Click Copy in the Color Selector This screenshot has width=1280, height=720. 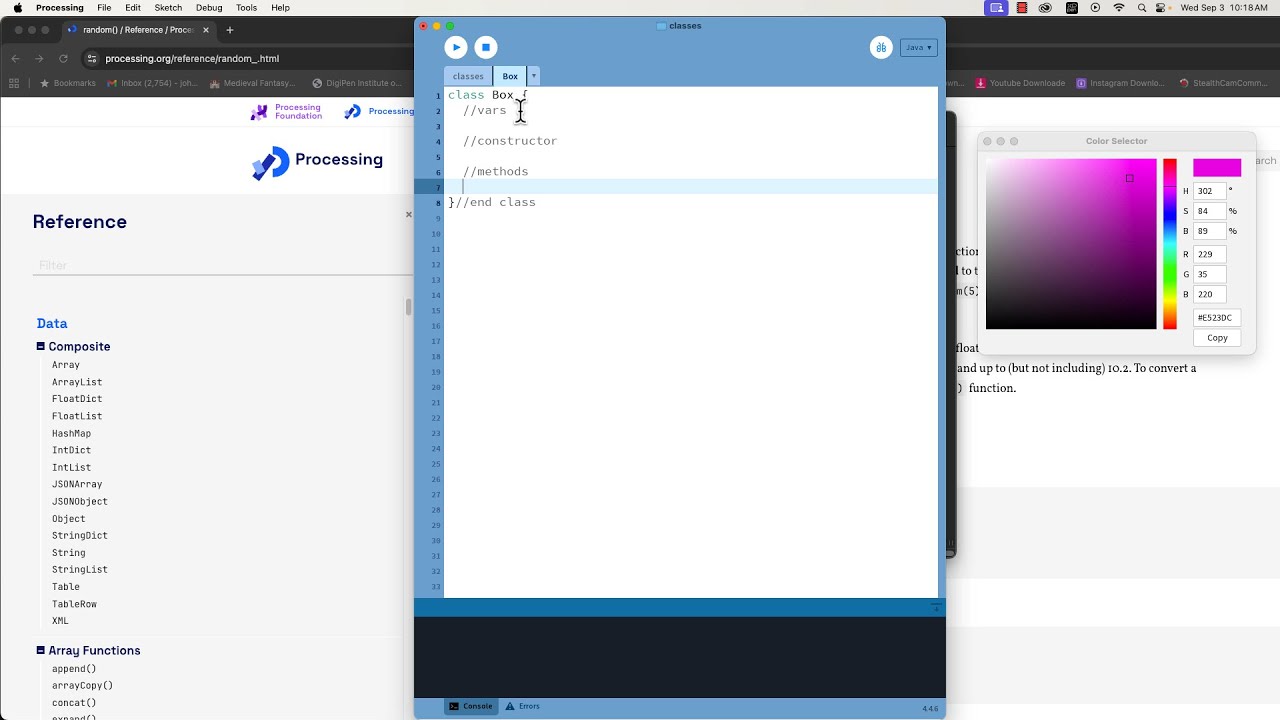(x=1217, y=338)
